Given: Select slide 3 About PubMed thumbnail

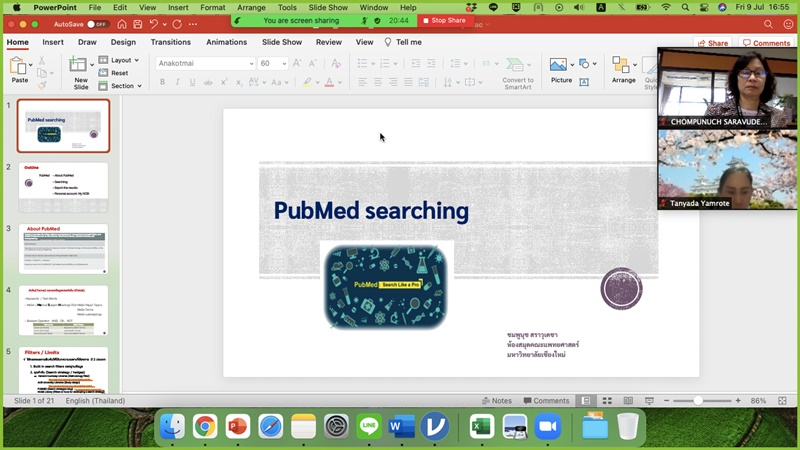Looking at the screenshot, I should click(x=63, y=248).
